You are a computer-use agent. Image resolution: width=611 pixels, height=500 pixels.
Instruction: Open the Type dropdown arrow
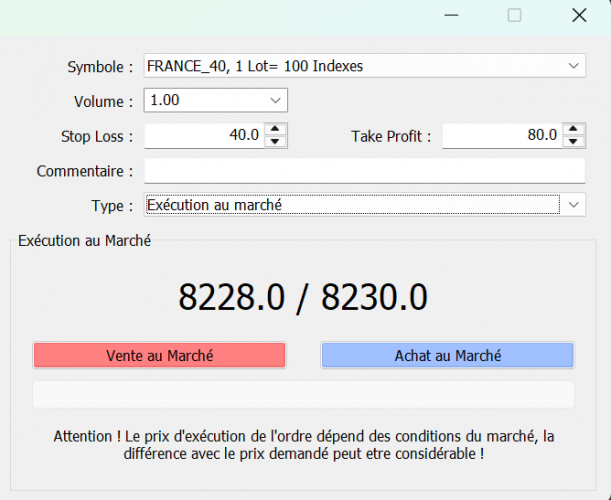coord(573,205)
